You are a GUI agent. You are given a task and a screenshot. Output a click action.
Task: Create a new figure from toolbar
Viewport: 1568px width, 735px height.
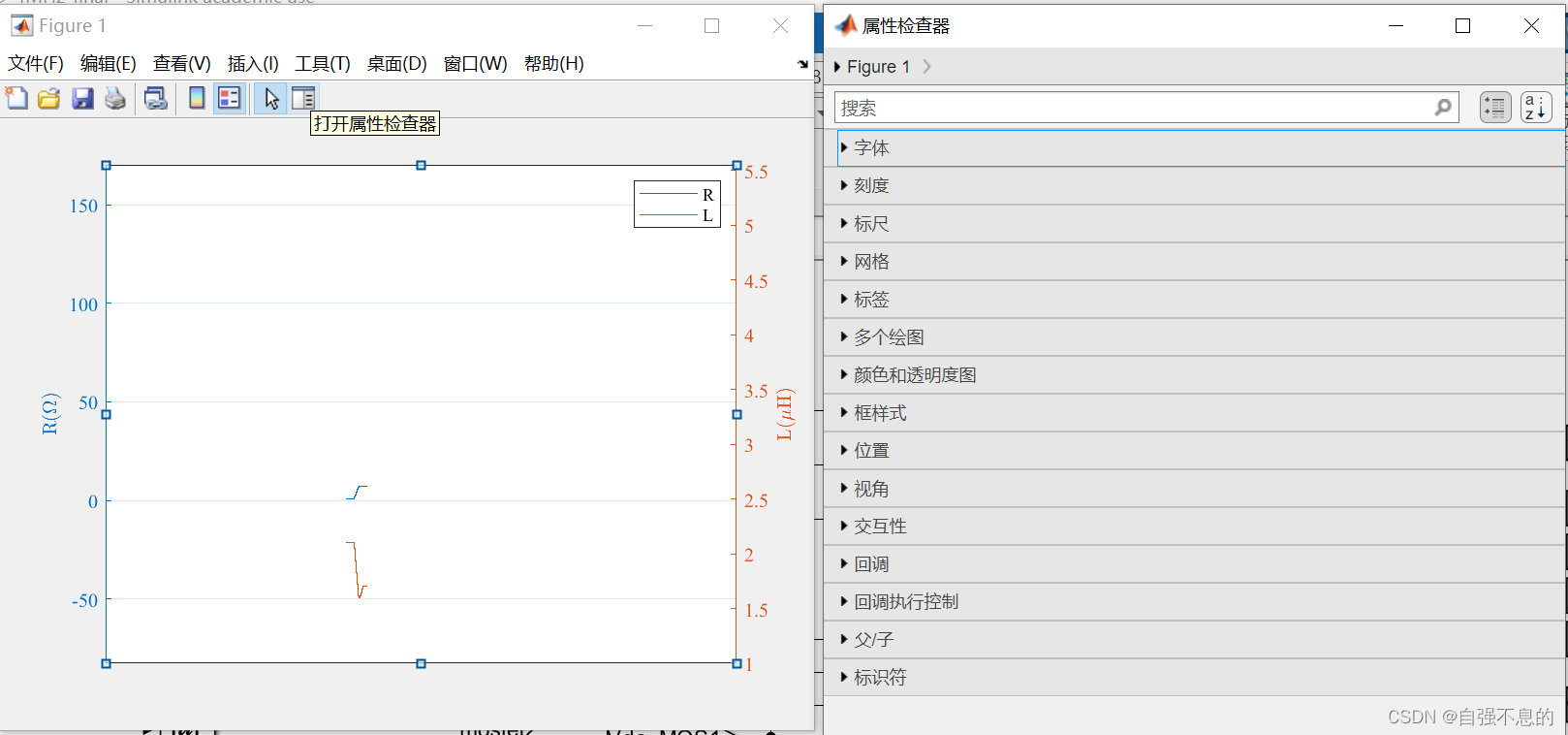[x=16, y=98]
